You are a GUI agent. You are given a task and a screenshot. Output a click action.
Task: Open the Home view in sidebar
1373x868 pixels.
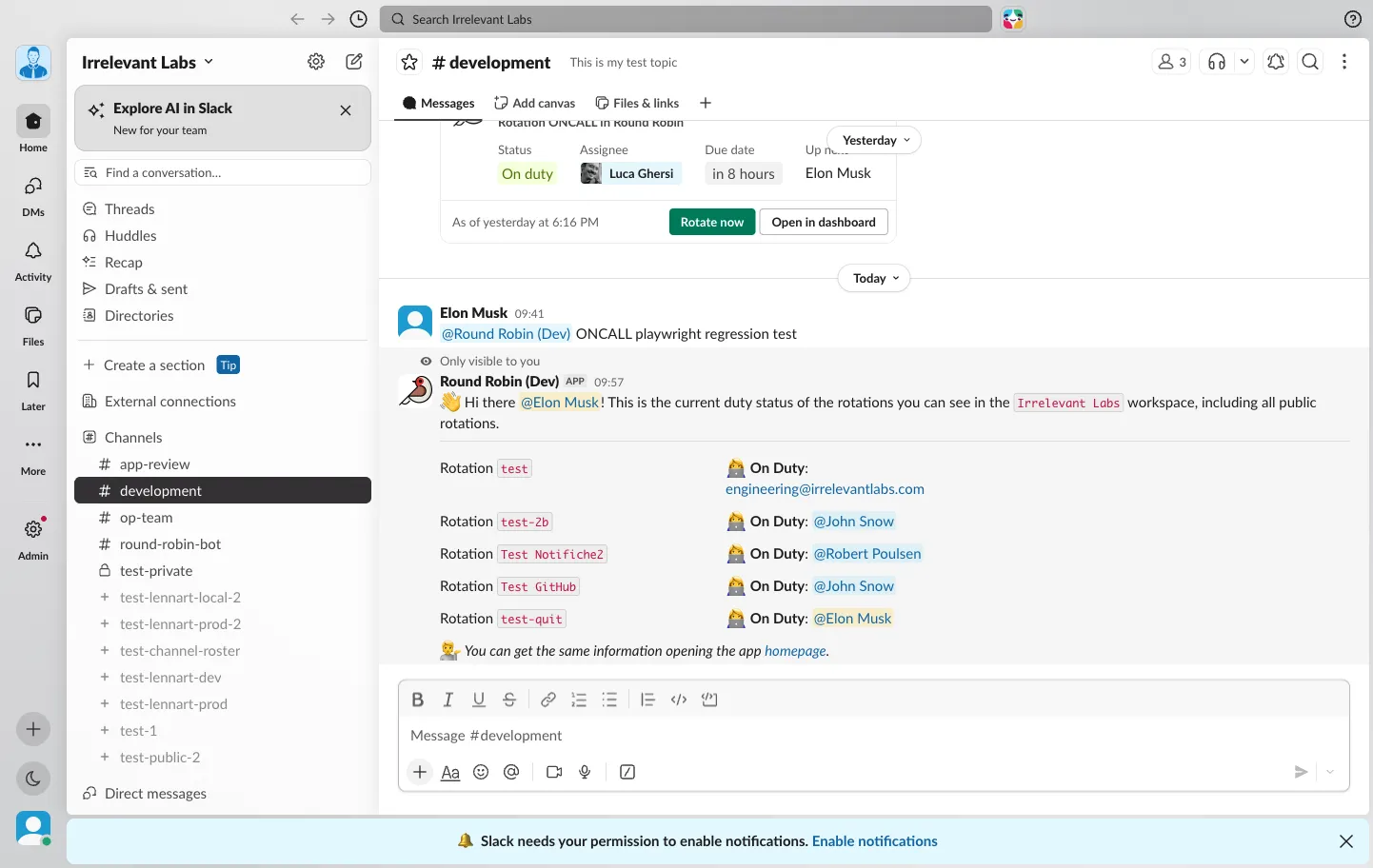(33, 128)
